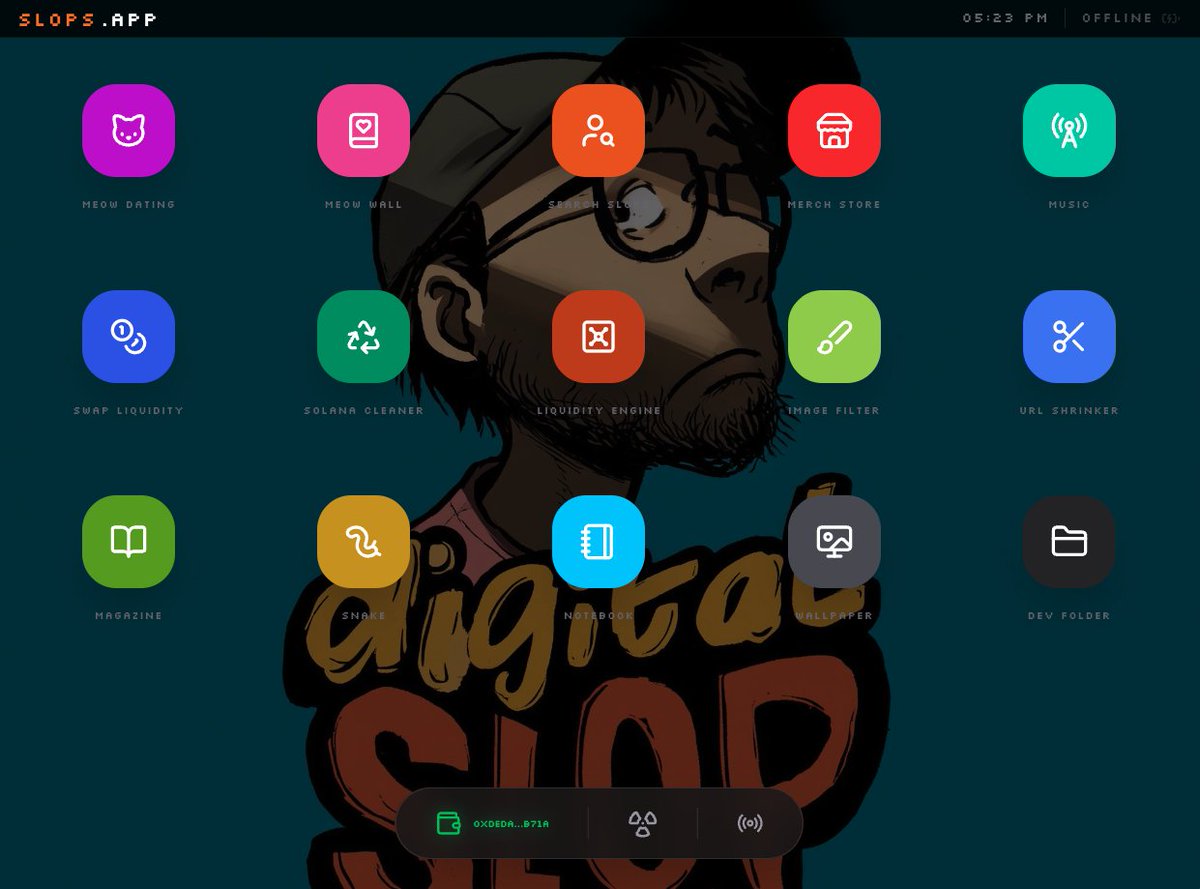Open the Meow Dating cat icon
The image size is (1200, 889).
(128, 130)
